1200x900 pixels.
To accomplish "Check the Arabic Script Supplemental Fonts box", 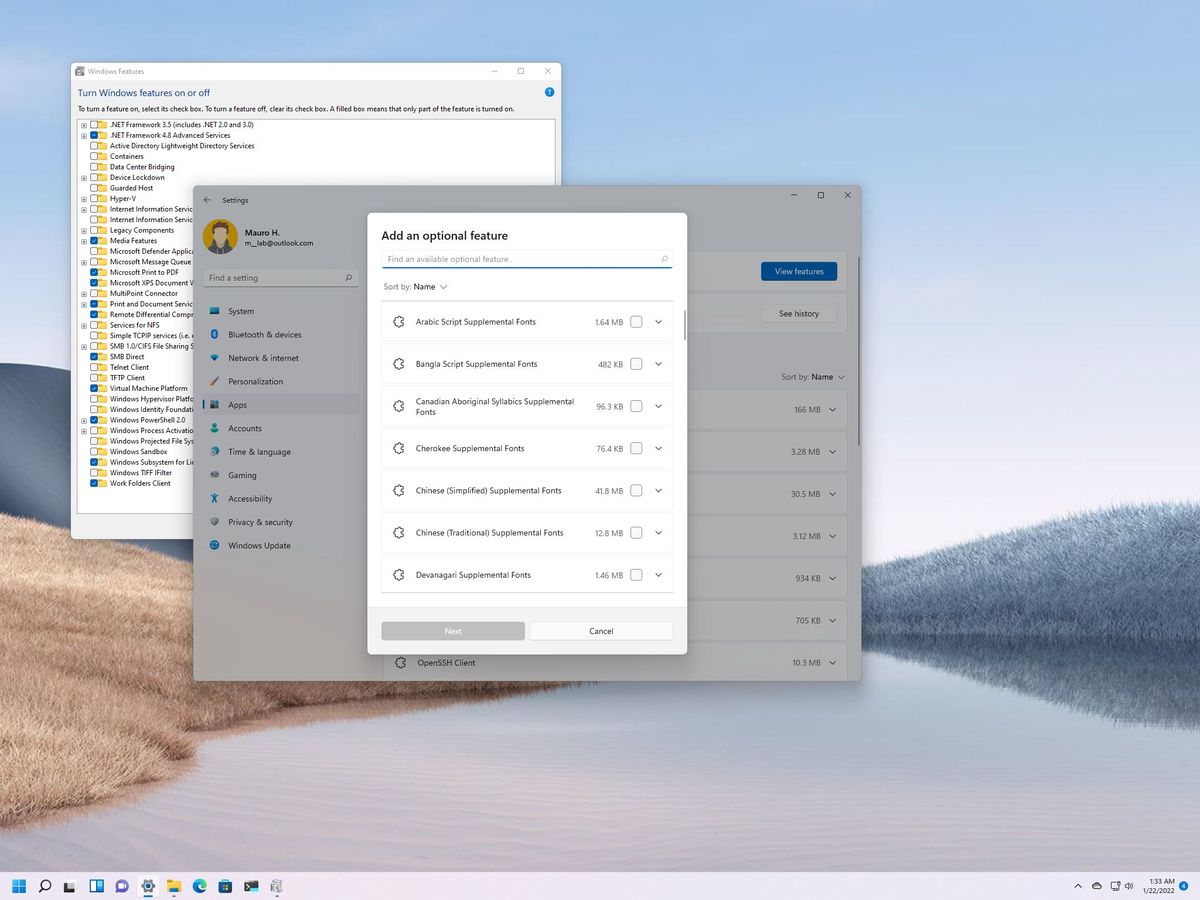I will pyautogui.click(x=636, y=322).
